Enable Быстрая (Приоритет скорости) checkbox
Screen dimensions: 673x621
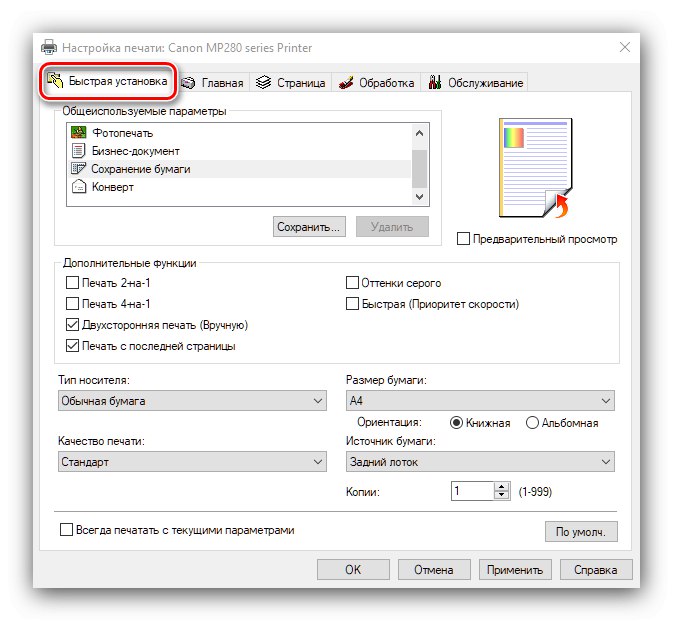[352, 303]
